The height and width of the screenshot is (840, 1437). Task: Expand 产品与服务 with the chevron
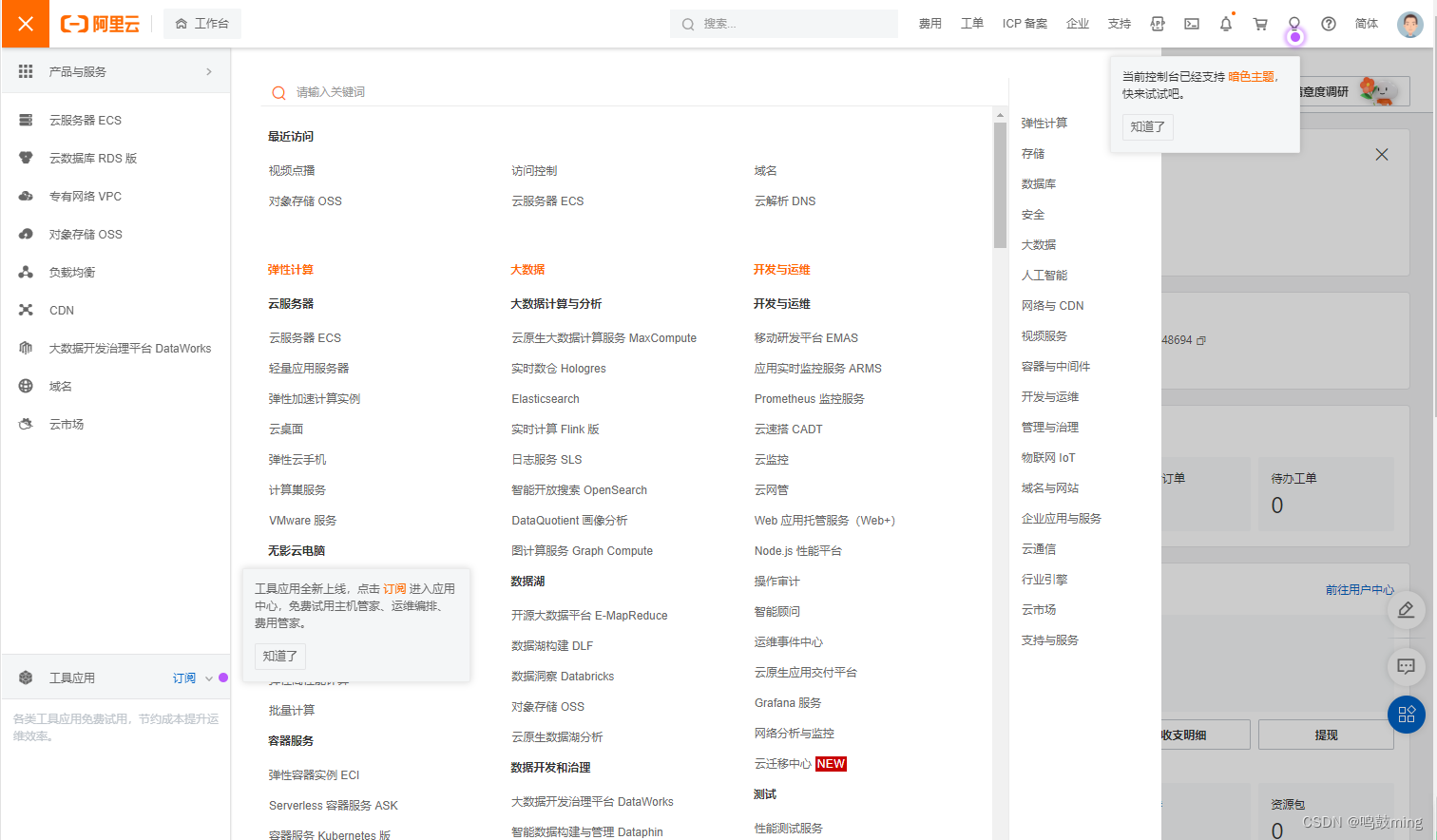pyautogui.click(x=209, y=71)
